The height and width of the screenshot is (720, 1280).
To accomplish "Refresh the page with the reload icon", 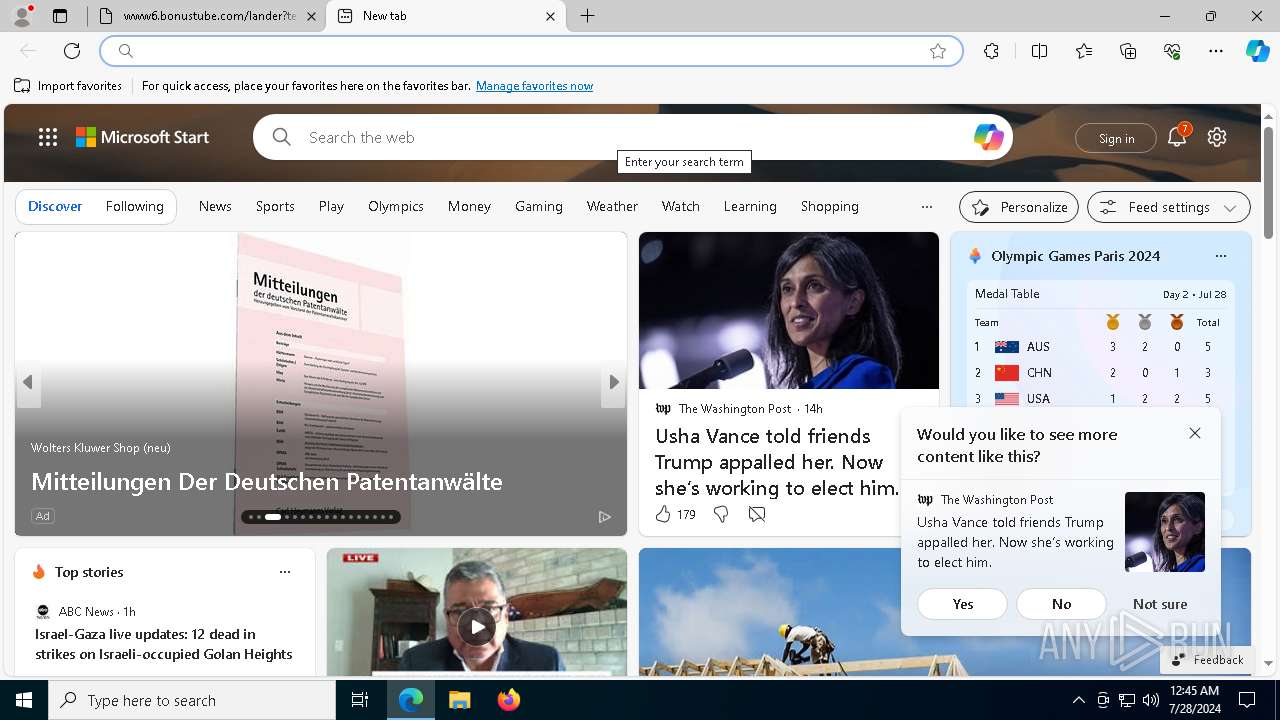I will click(72, 51).
